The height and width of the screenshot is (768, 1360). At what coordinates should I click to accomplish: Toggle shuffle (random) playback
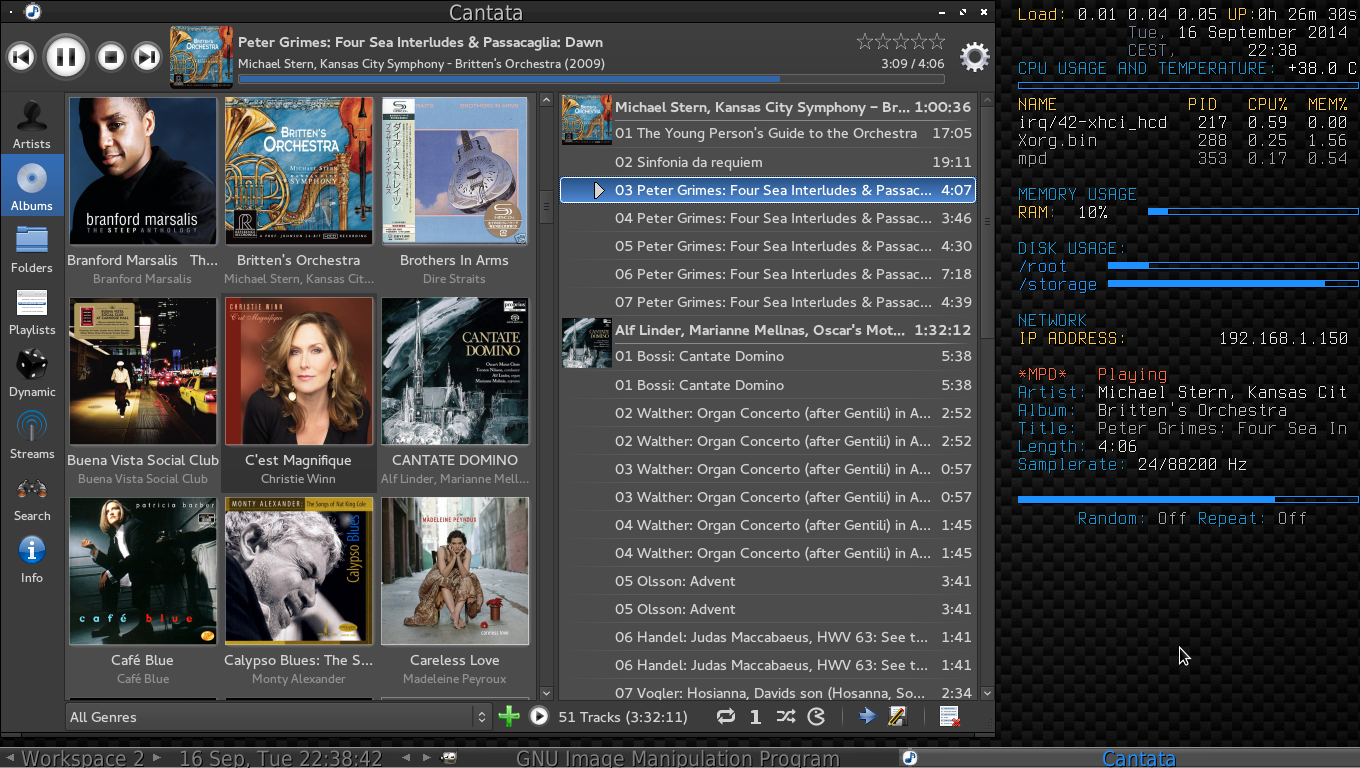pos(786,716)
